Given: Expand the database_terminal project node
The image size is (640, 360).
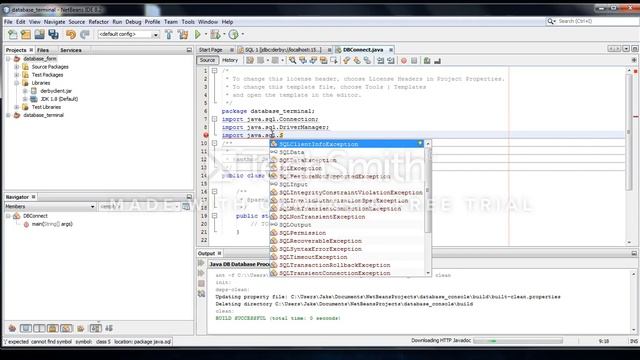Looking at the screenshot, I should pyautogui.click(x=8, y=116).
